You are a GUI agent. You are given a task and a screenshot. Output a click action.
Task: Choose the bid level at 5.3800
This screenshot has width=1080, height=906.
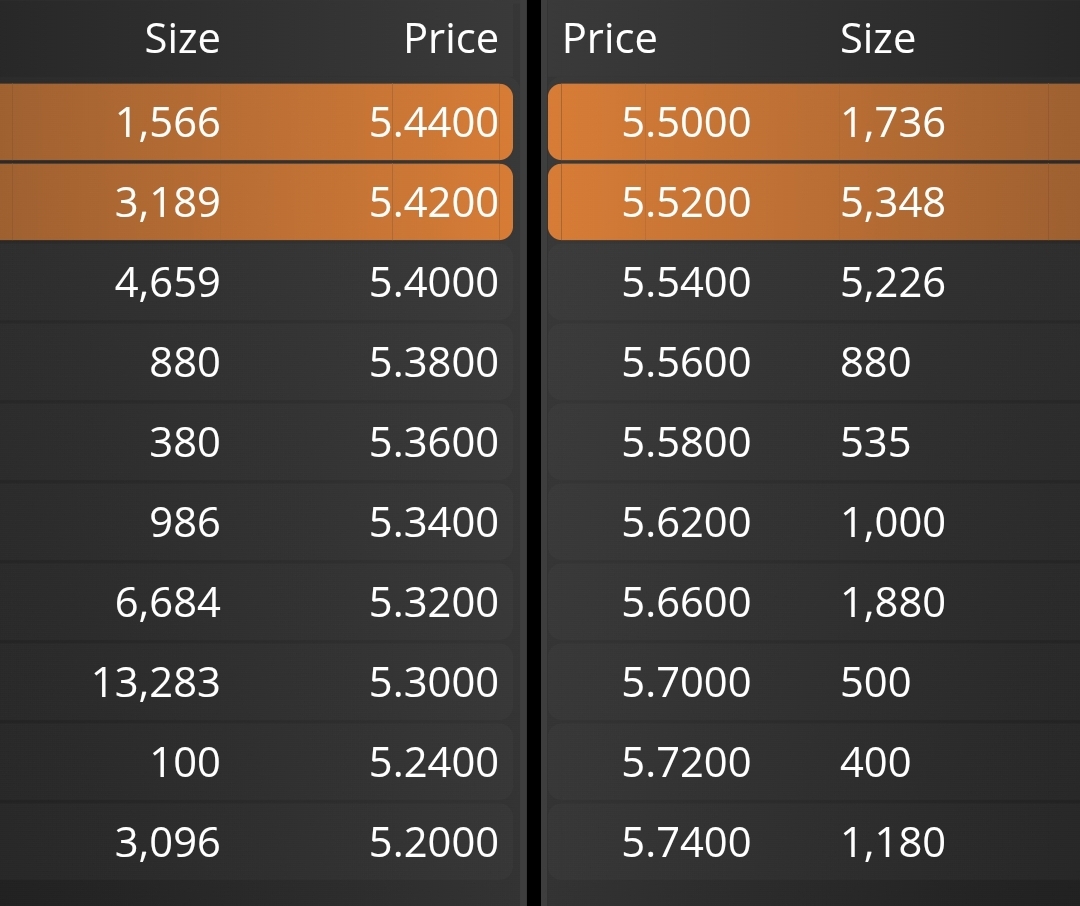coord(256,362)
